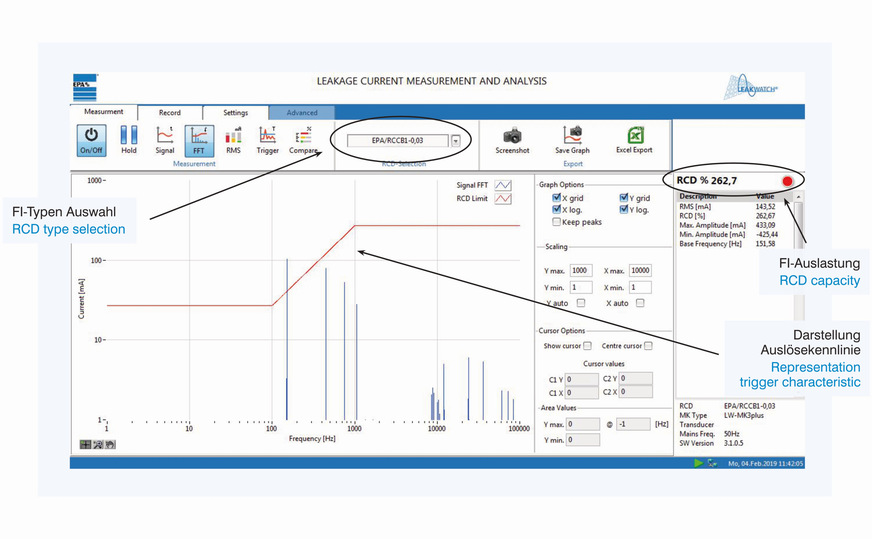Open the EPA/RCCB1-0,03 combo box
Image resolution: width=872 pixels, height=539 pixels.
pos(397,141)
